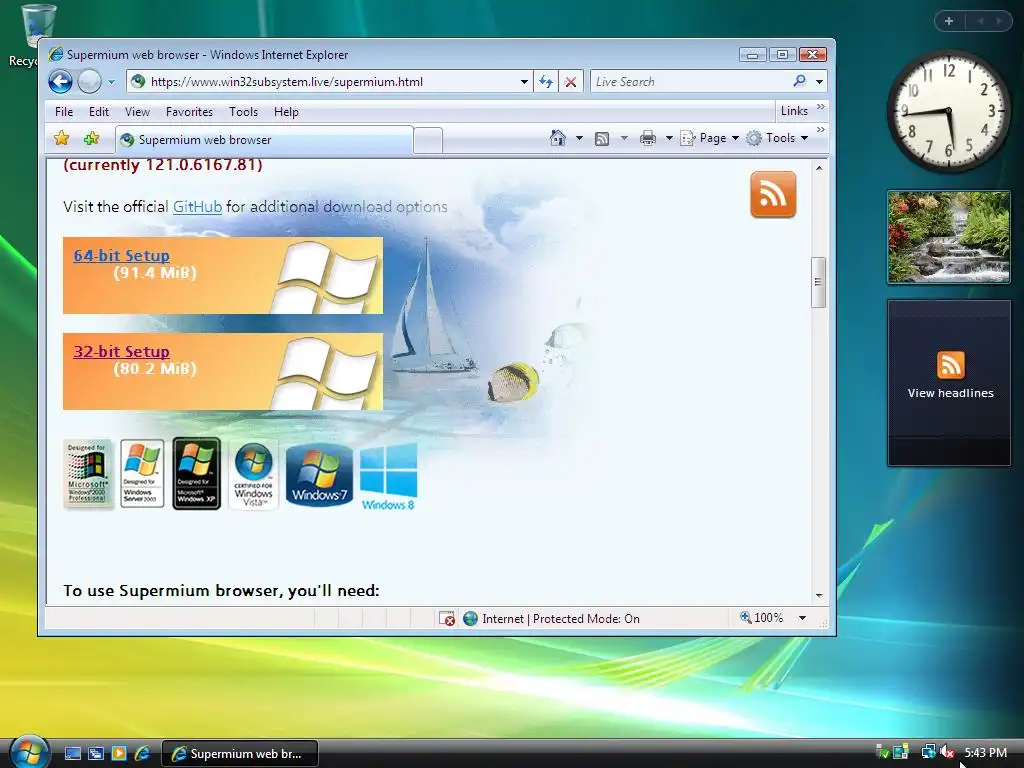
Task: Open the Page command bar menu
Action: pos(710,138)
